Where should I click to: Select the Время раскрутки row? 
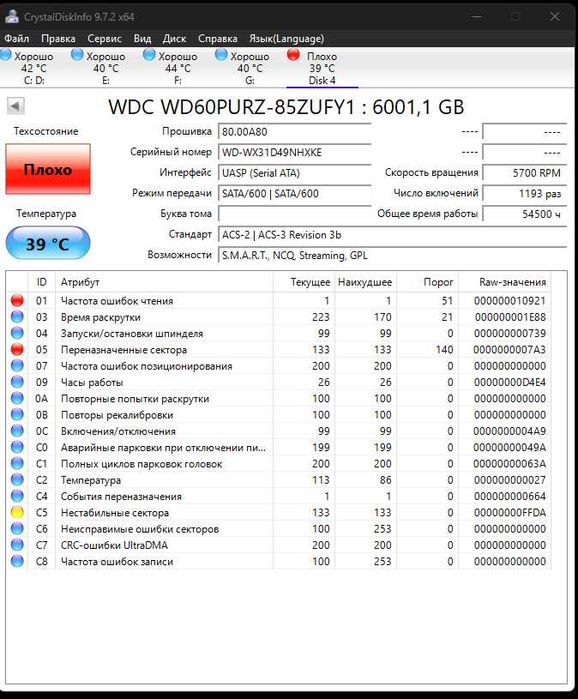coord(279,317)
